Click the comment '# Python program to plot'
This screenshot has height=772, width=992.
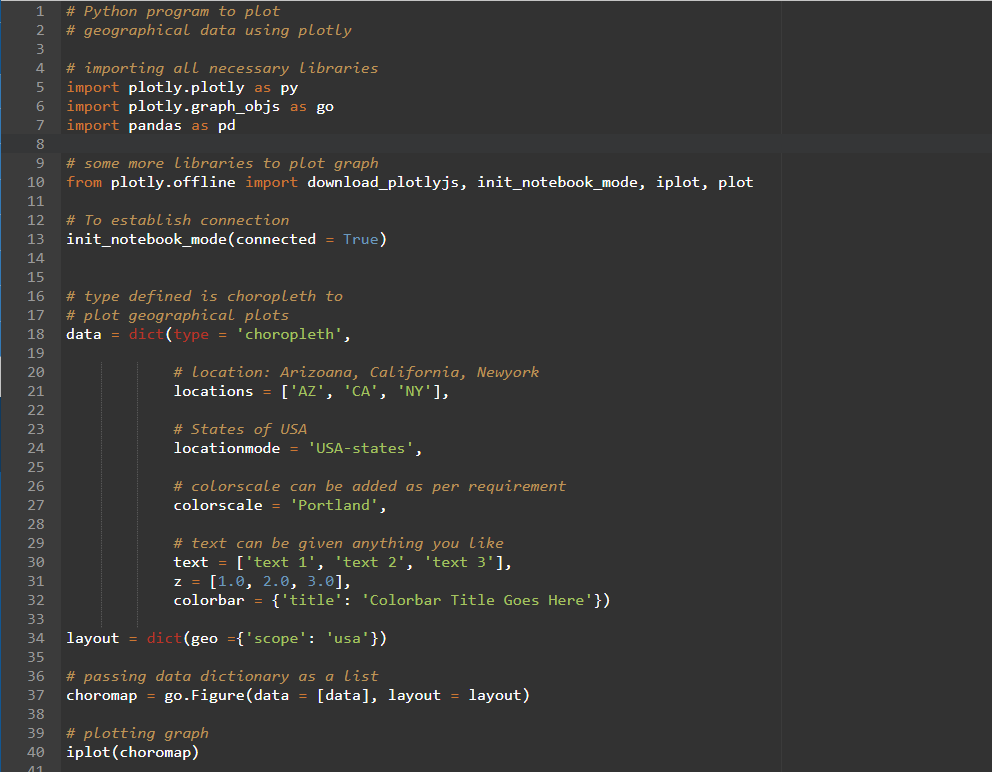click(173, 11)
